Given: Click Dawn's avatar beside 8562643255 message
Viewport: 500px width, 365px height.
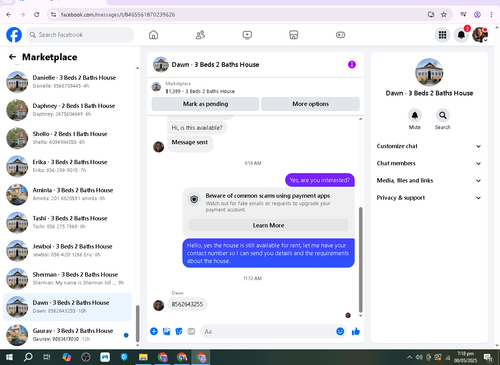Looking at the screenshot, I should point(158,305).
